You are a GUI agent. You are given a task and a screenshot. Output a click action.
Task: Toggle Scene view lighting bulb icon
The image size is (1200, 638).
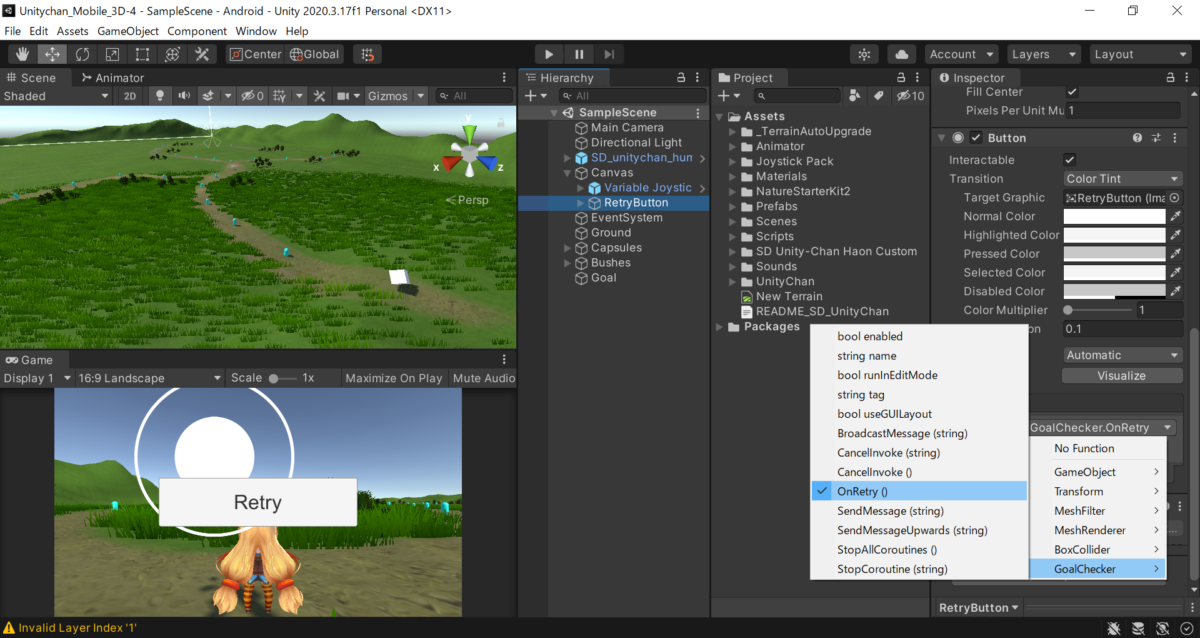[x=159, y=96]
